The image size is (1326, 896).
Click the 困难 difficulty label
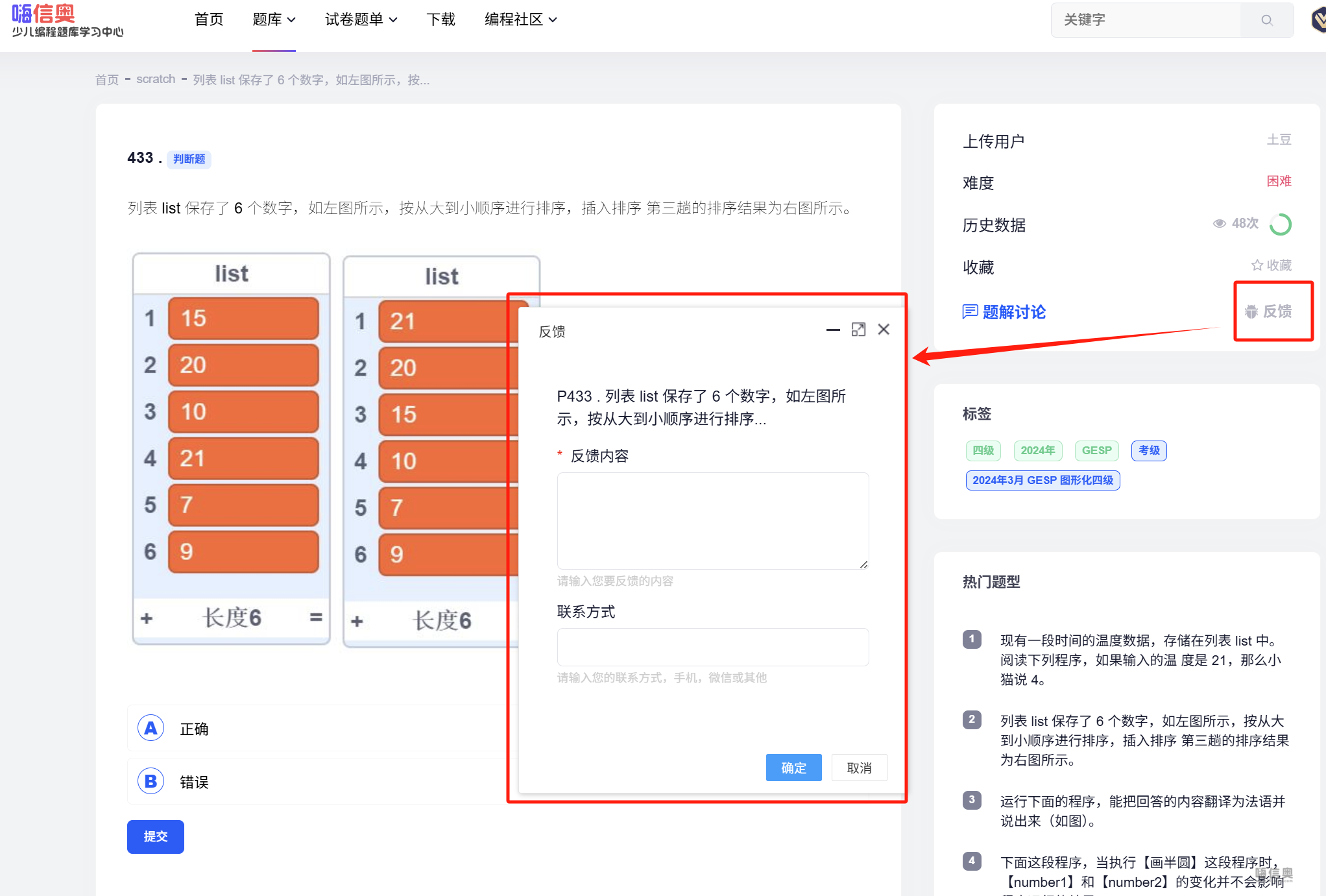pyautogui.click(x=1279, y=181)
